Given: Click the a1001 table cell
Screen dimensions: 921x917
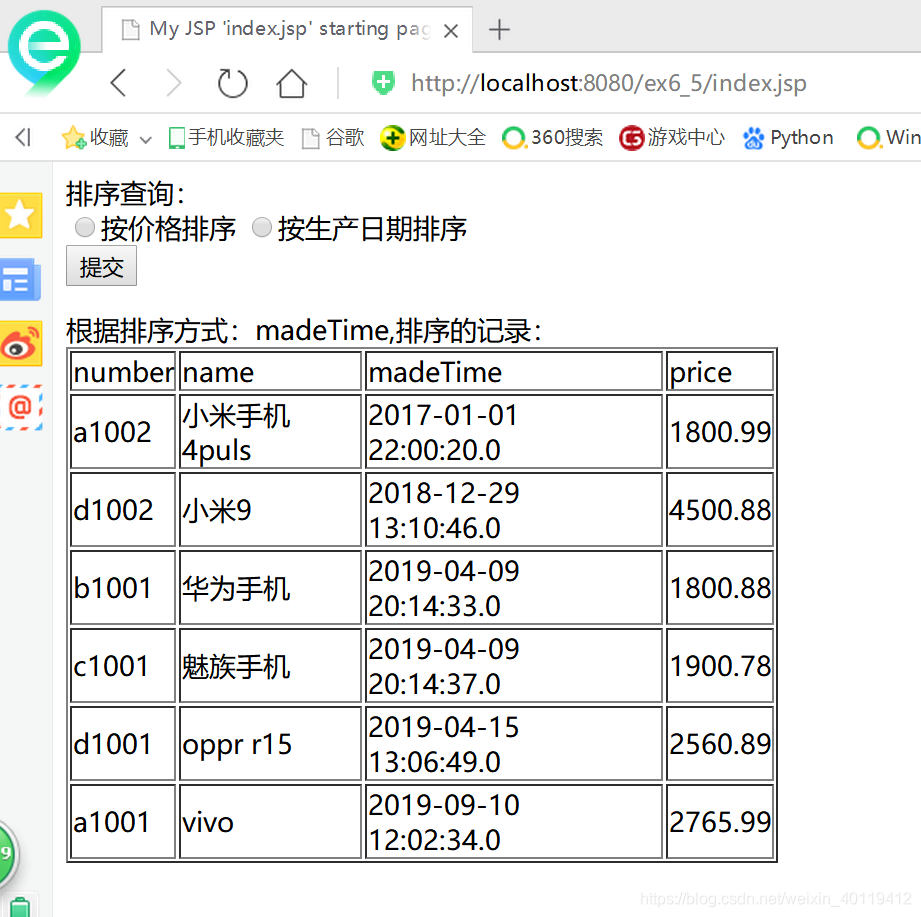Looking at the screenshot, I should [123, 822].
